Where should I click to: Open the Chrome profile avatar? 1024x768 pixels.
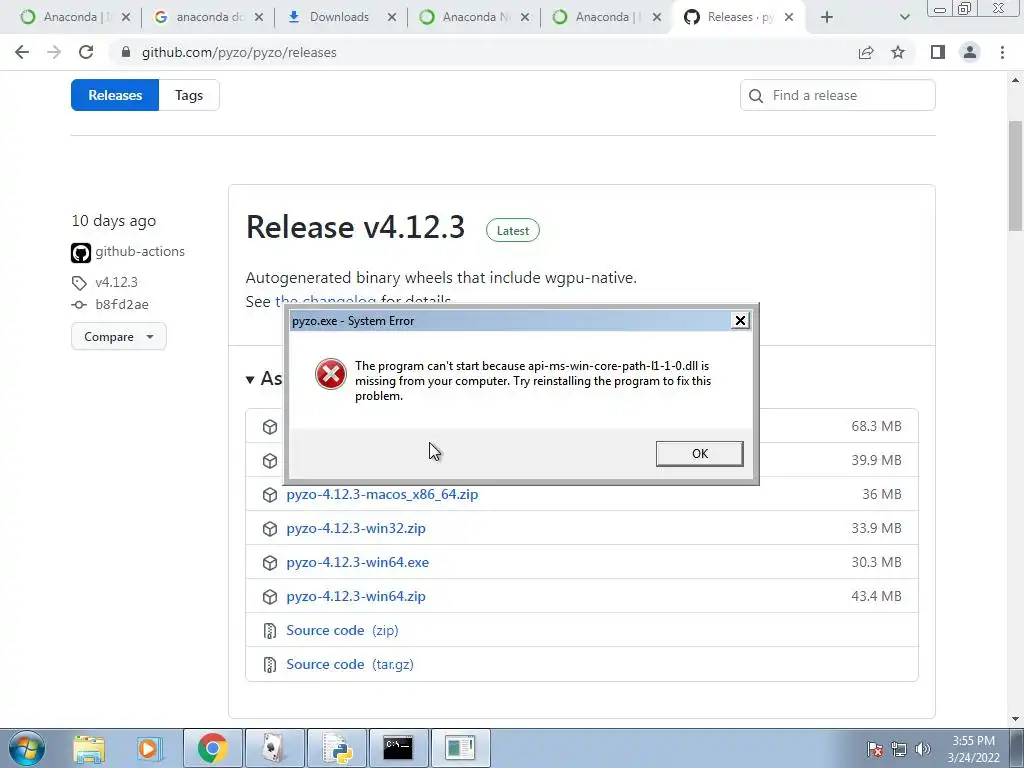tap(970, 52)
